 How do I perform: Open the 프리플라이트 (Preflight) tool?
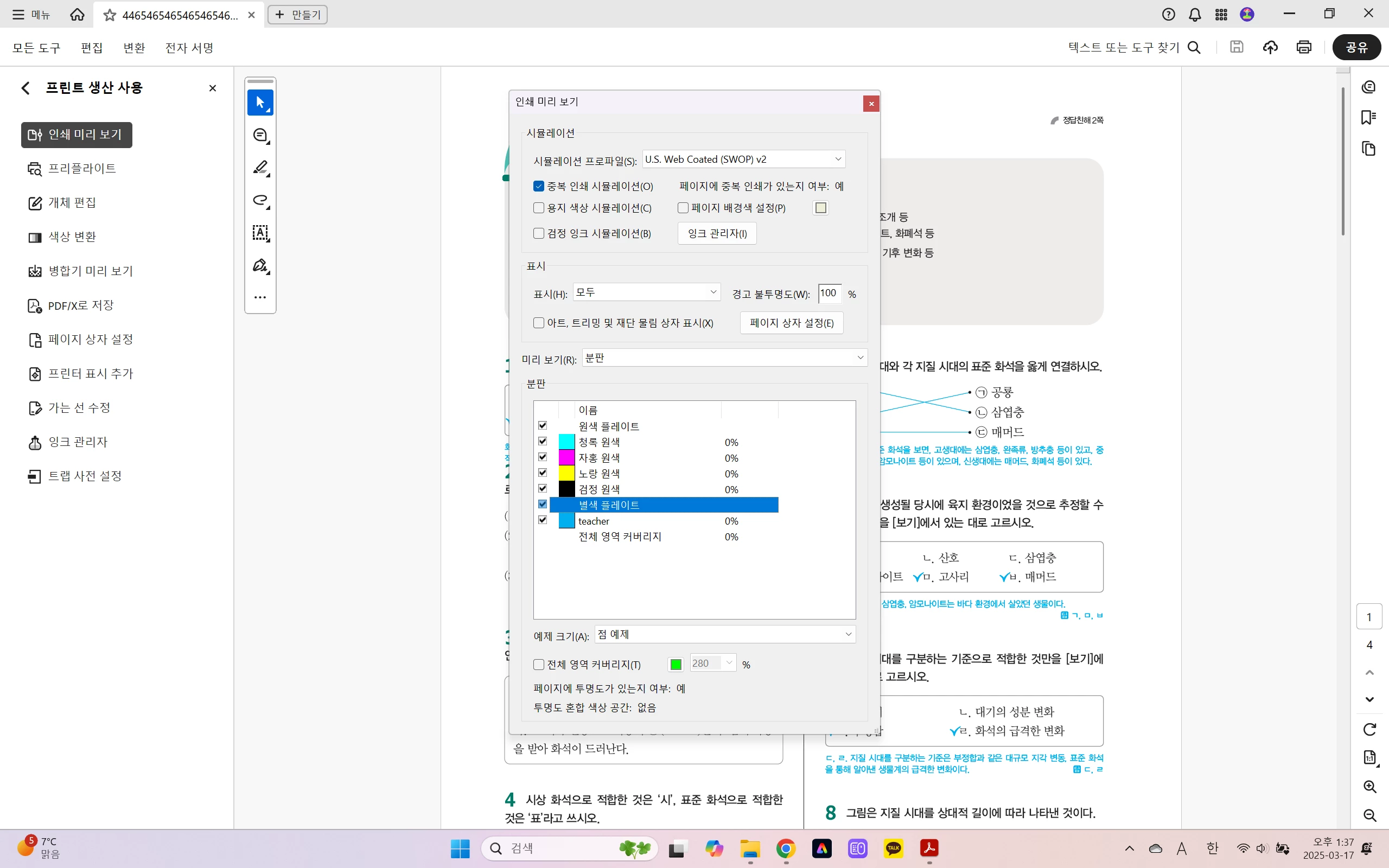(81, 169)
